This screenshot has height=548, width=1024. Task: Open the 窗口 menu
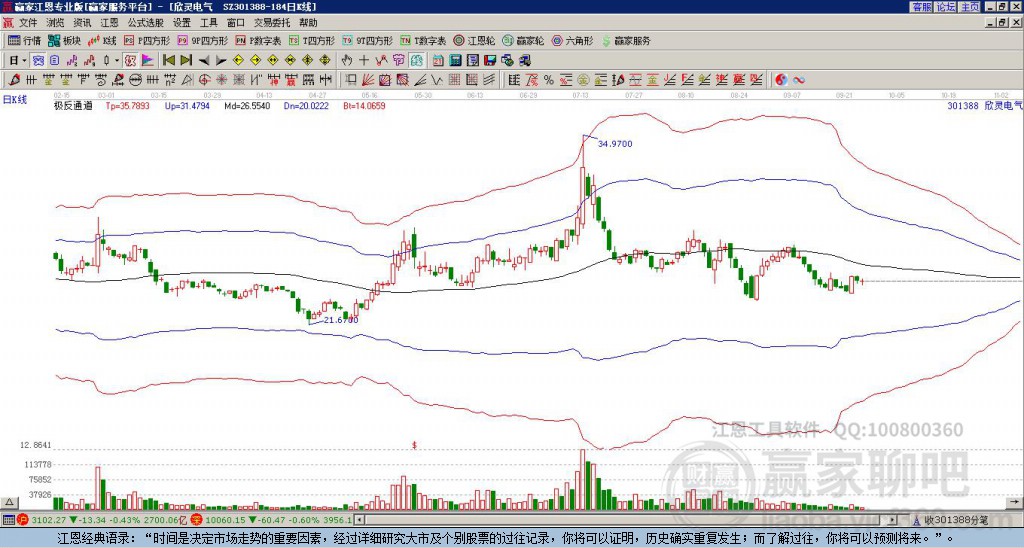(x=236, y=23)
